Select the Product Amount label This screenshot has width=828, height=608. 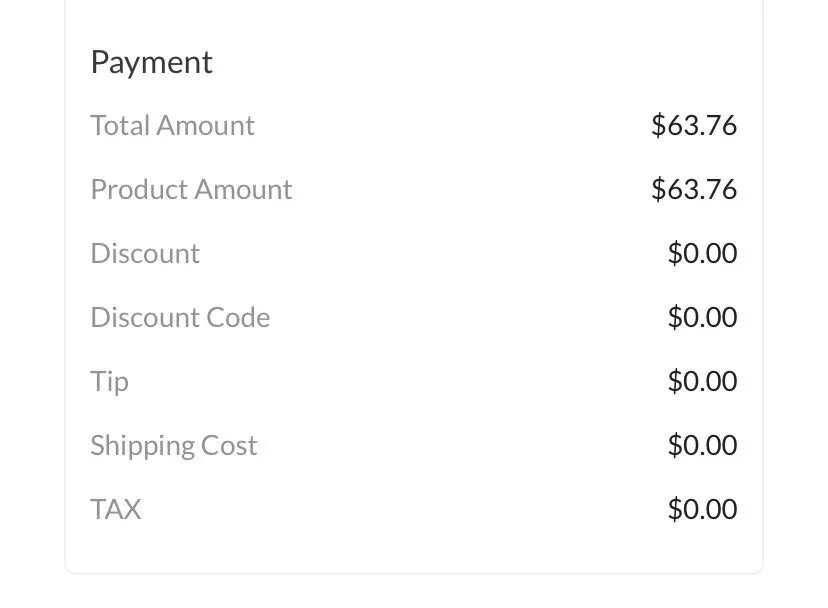pyautogui.click(x=191, y=190)
